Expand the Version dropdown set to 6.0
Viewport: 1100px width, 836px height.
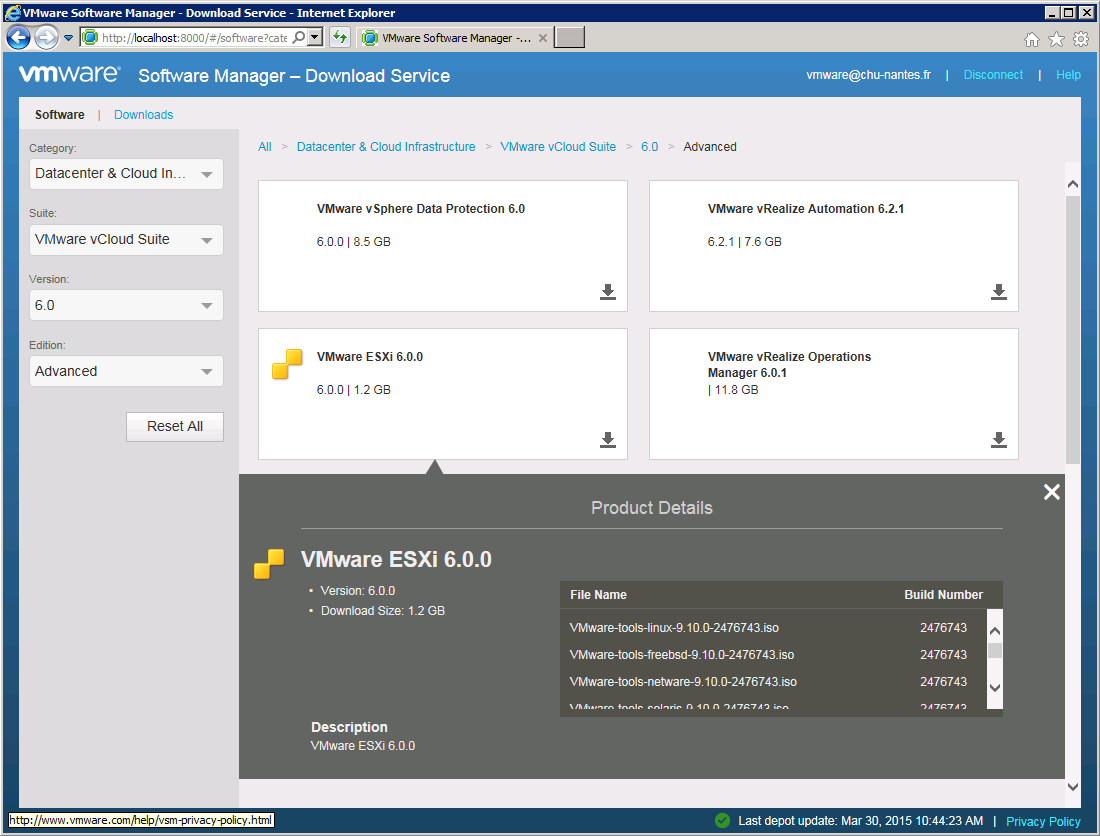coord(126,306)
